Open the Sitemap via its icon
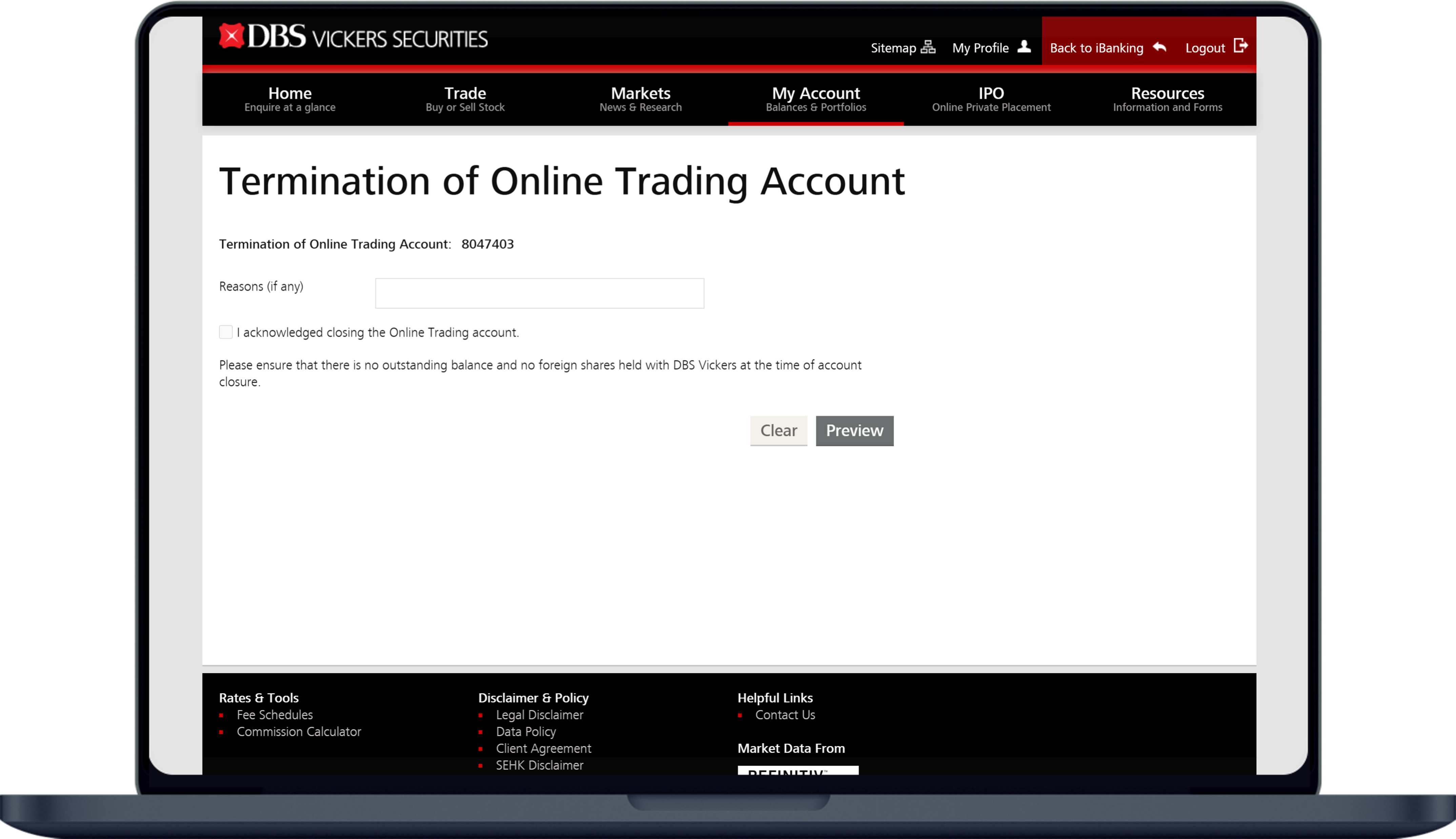 [x=928, y=48]
